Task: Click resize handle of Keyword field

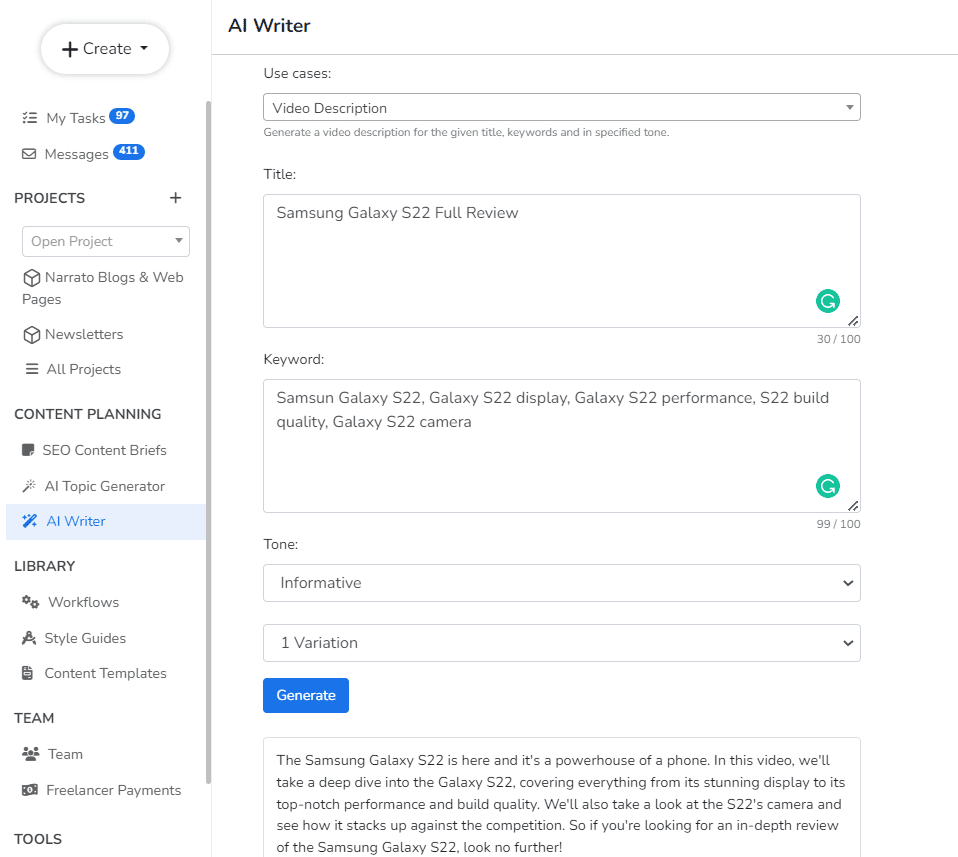Action: click(x=854, y=506)
